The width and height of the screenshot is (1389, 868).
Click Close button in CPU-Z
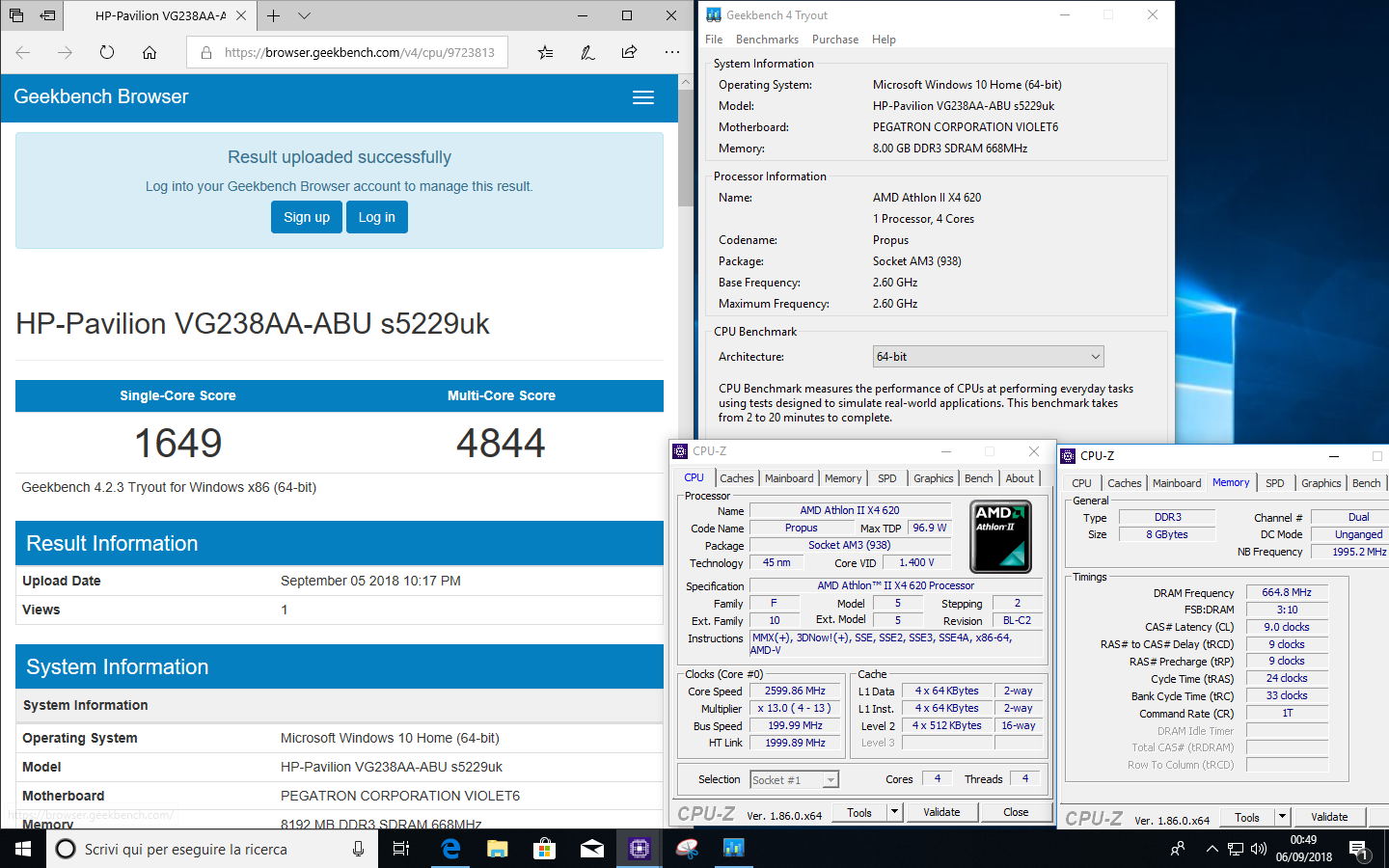(1016, 813)
